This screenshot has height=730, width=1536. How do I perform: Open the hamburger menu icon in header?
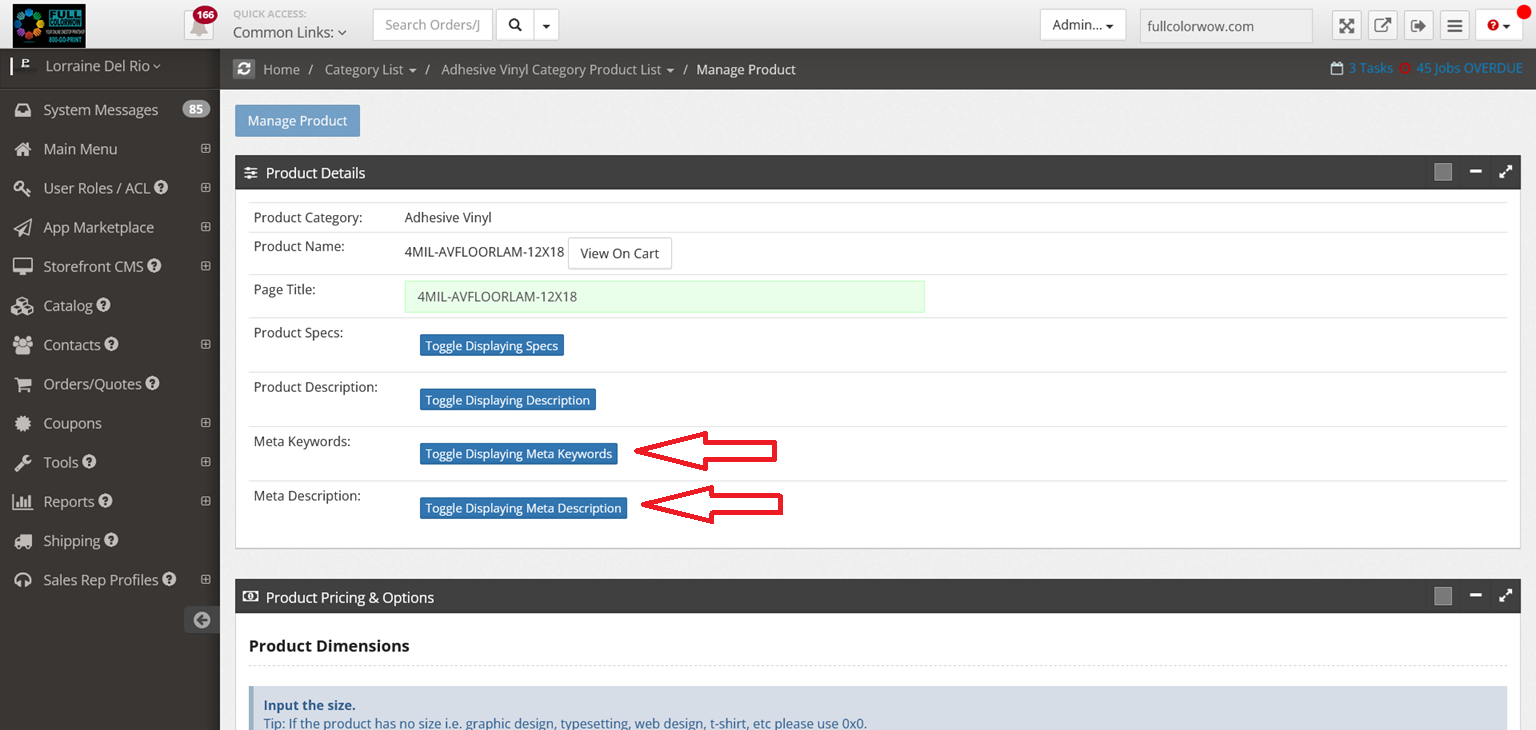pos(1454,26)
